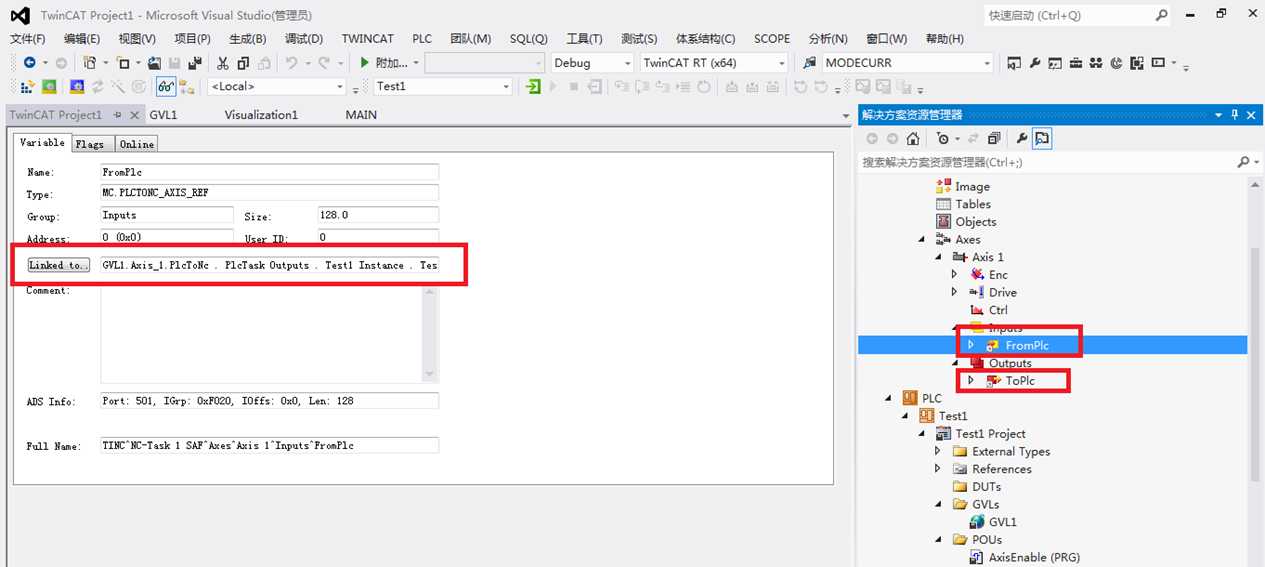Click the User ID input field

click(x=378, y=238)
